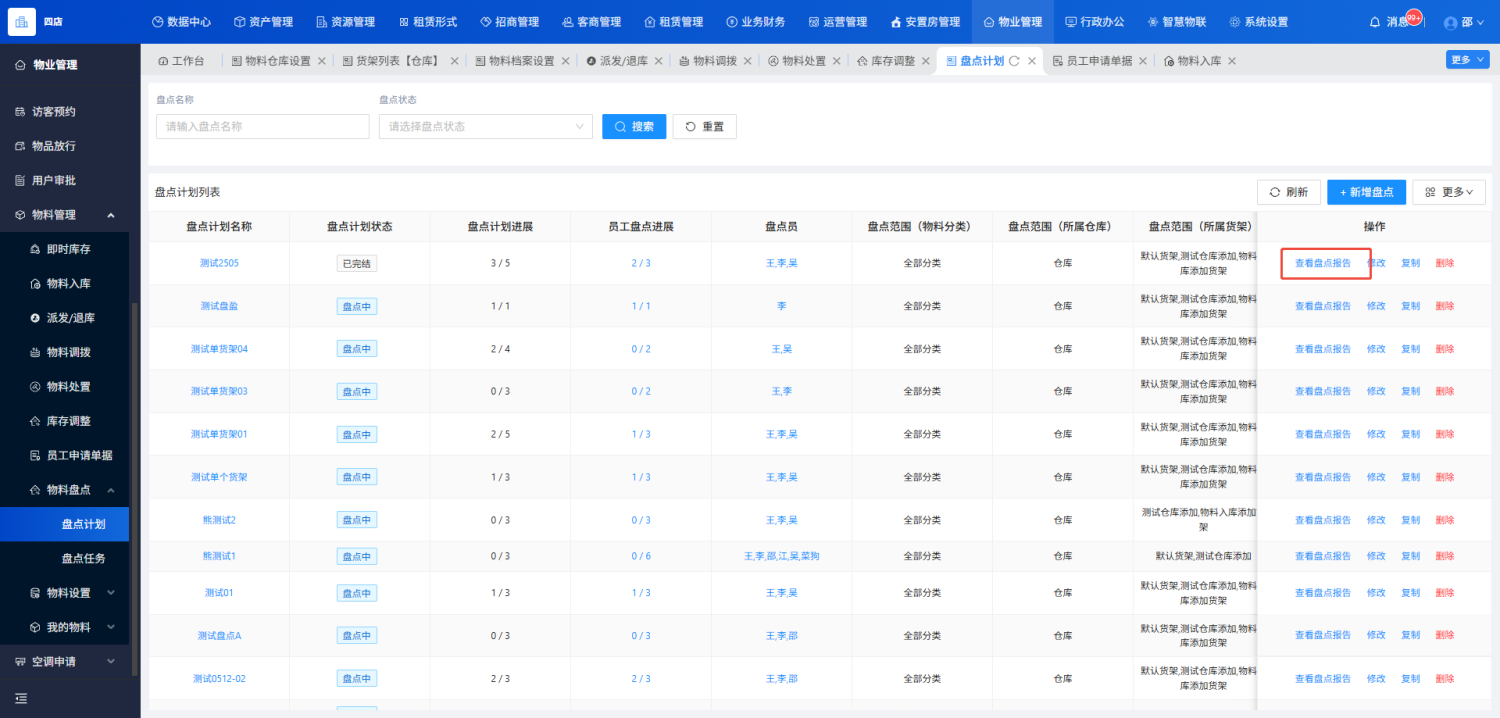
Task: Click the 盘点名称 input field
Action: [x=263, y=127]
